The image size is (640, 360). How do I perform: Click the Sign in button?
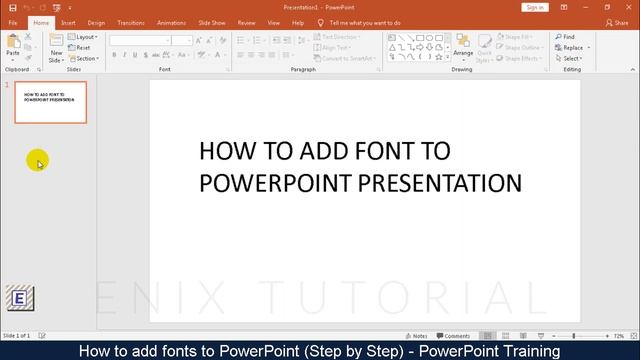(x=535, y=8)
